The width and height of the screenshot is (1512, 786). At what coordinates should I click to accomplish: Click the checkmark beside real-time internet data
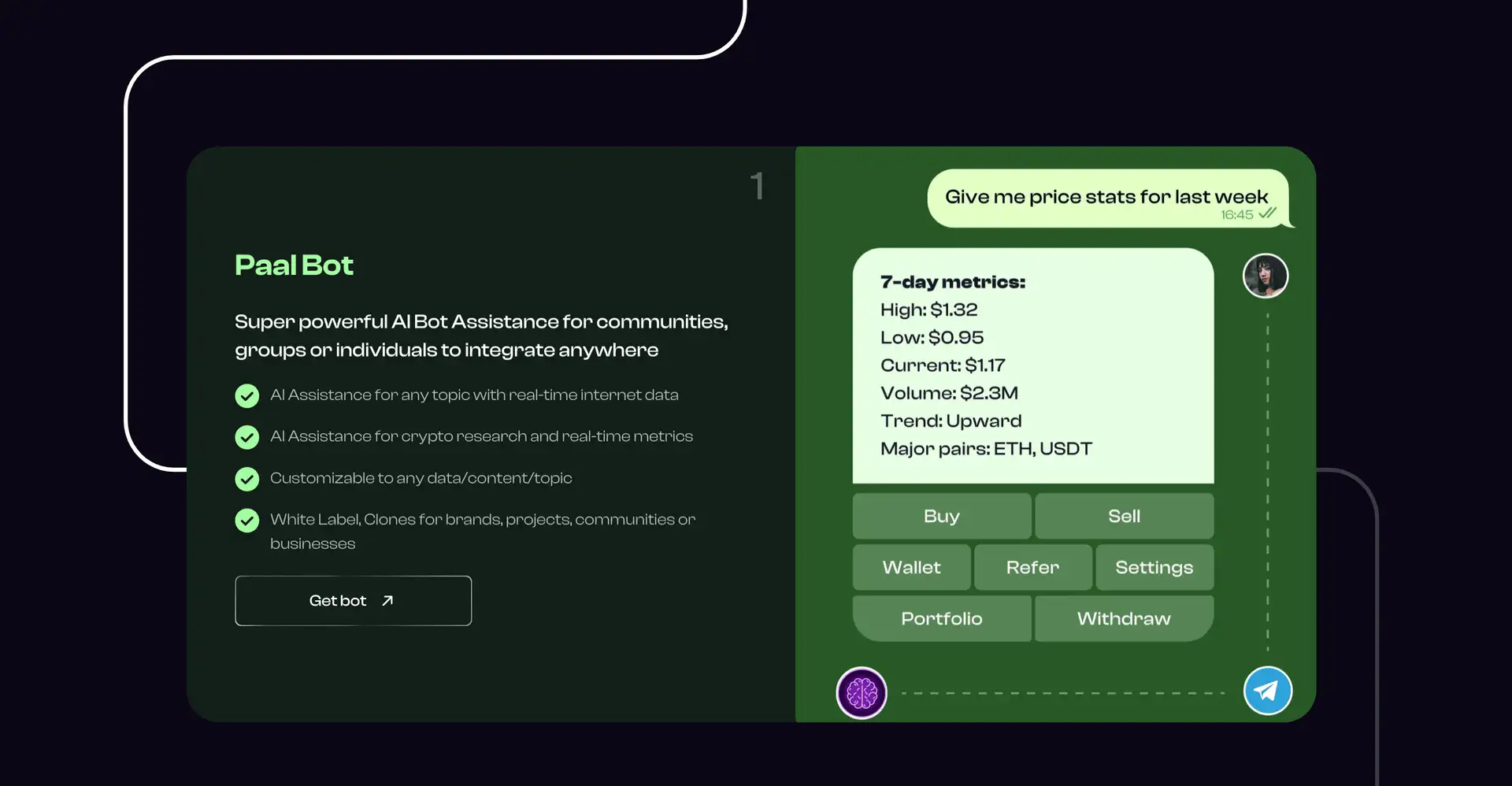pyautogui.click(x=247, y=395)
